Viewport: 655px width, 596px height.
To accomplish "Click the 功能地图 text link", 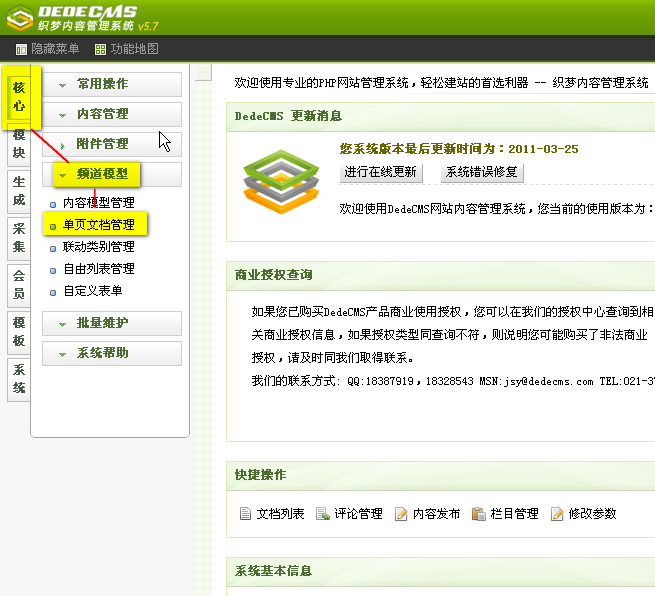I will (135, 49).
